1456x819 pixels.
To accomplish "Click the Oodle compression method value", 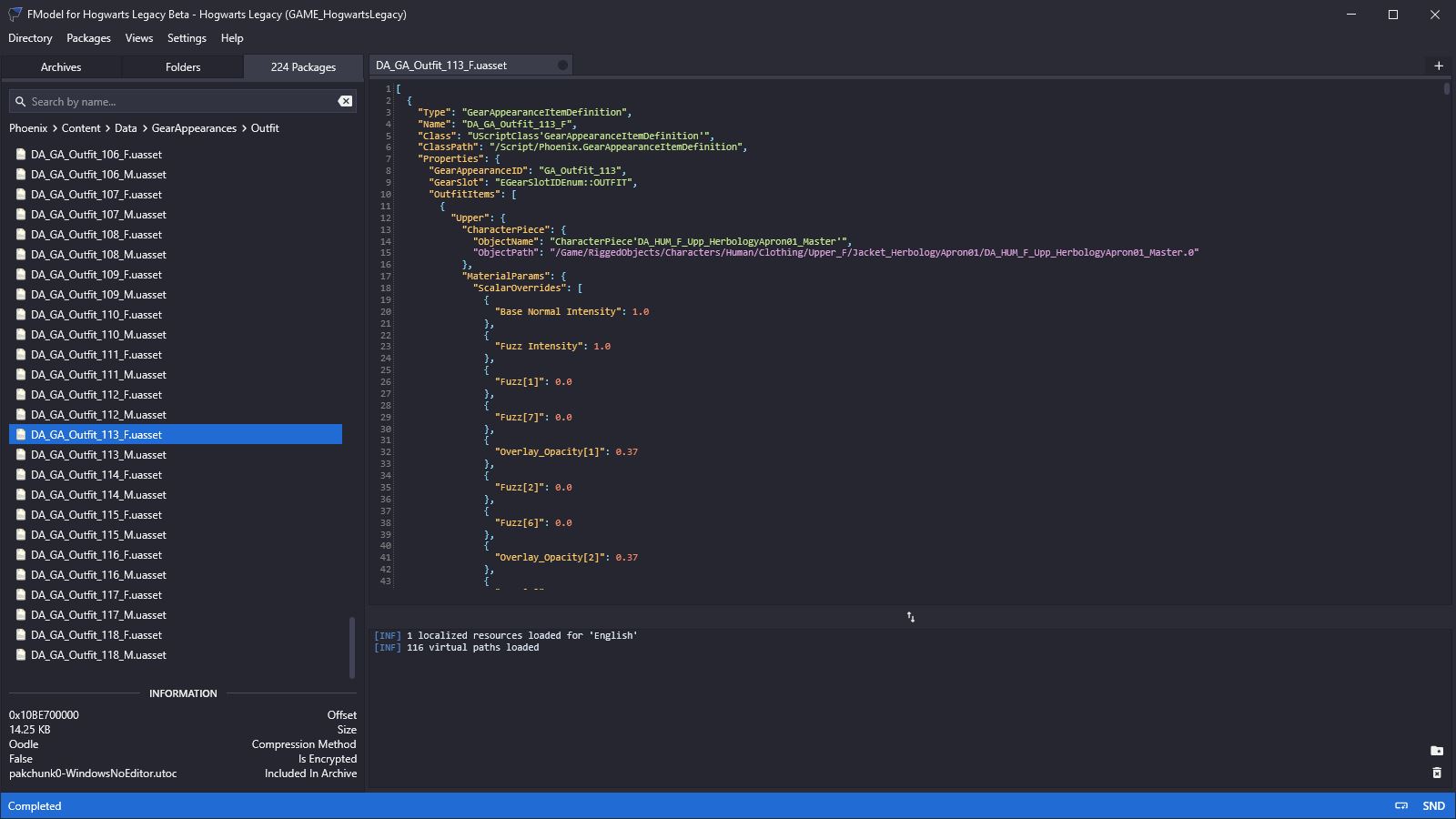I will click(x=24, y=744).
